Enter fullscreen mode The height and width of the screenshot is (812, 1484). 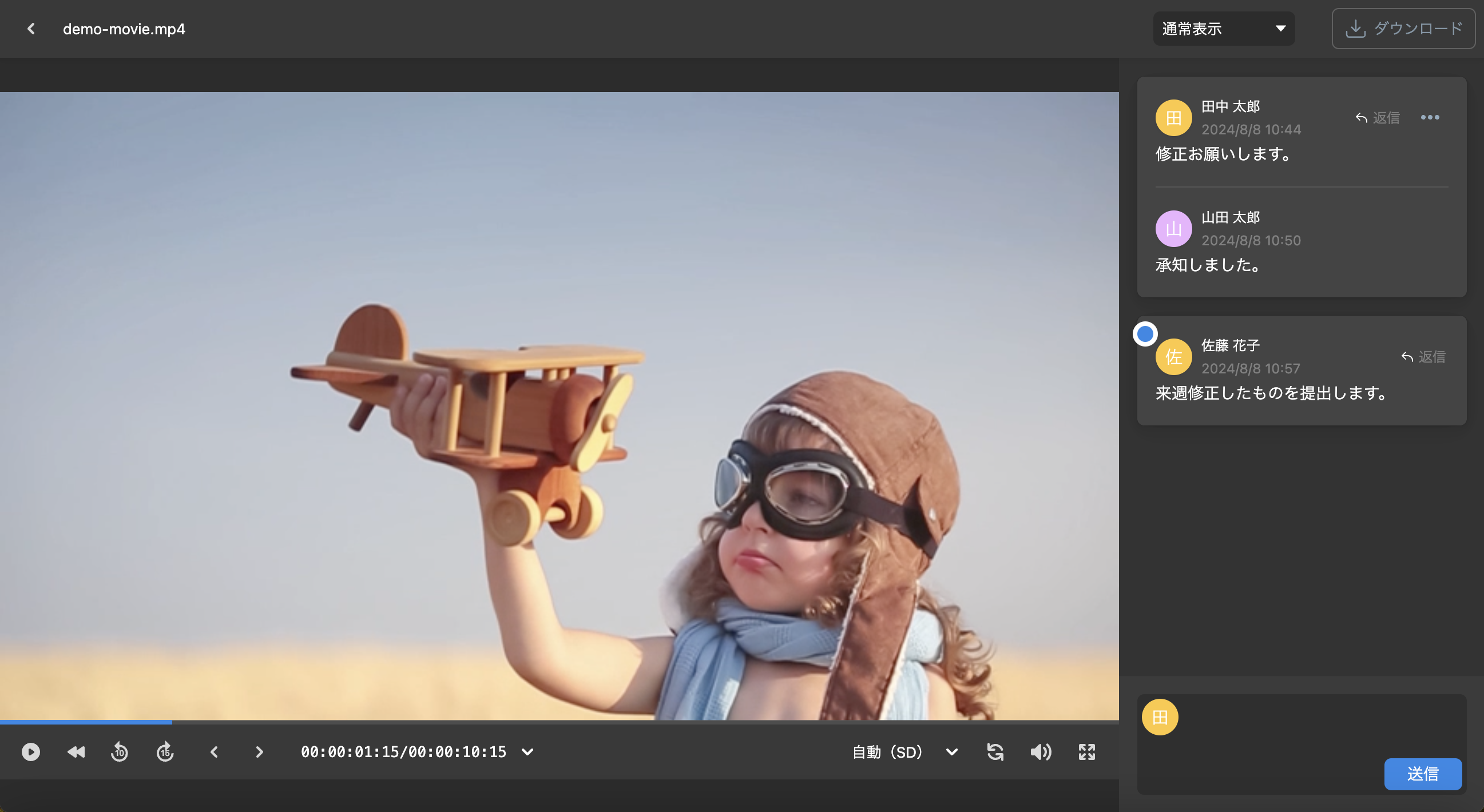[1086, 751]
